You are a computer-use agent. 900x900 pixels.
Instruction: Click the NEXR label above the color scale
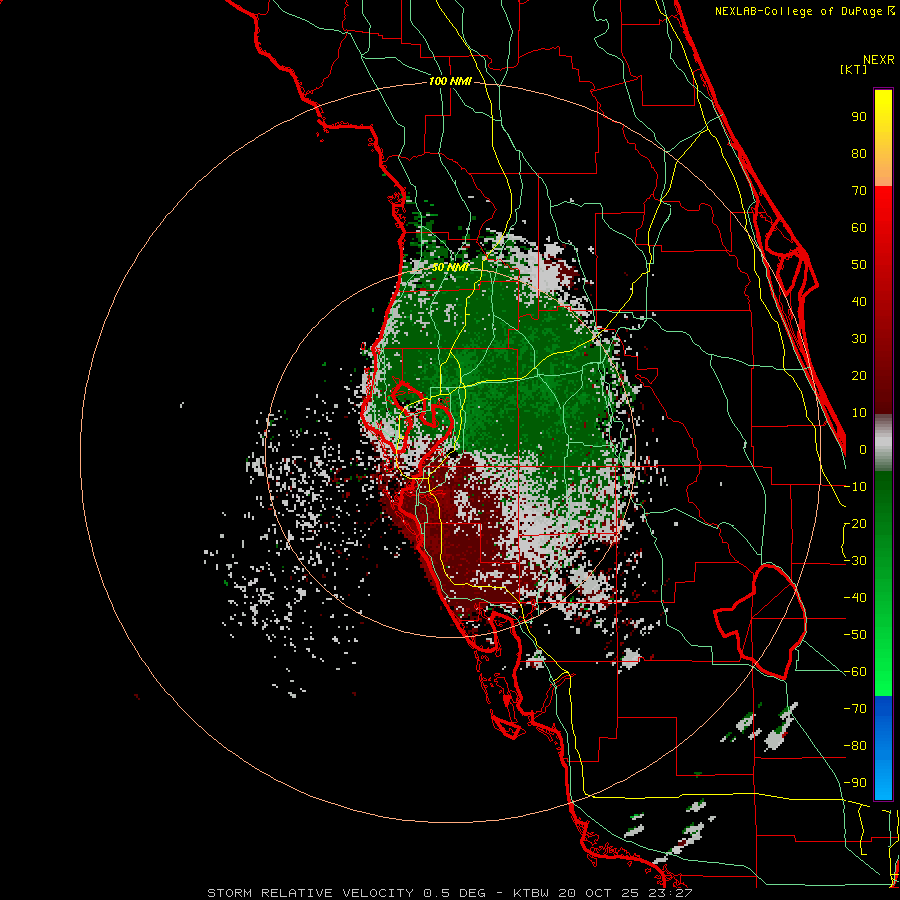pos(878,60)
